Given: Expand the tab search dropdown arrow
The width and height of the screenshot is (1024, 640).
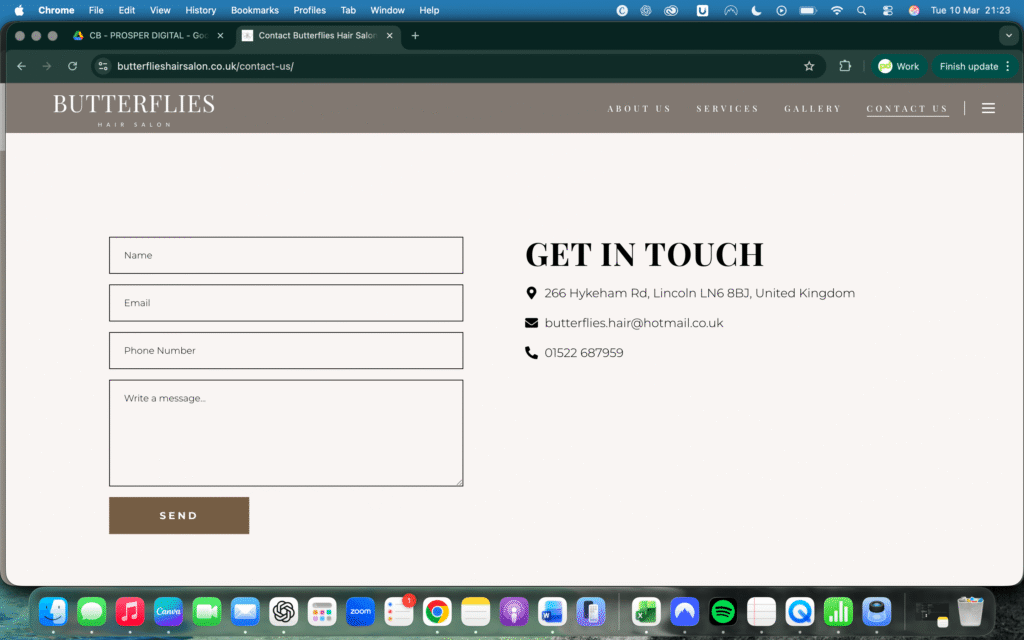Looking at the screenshot, I should click(x=1007, y=35).
